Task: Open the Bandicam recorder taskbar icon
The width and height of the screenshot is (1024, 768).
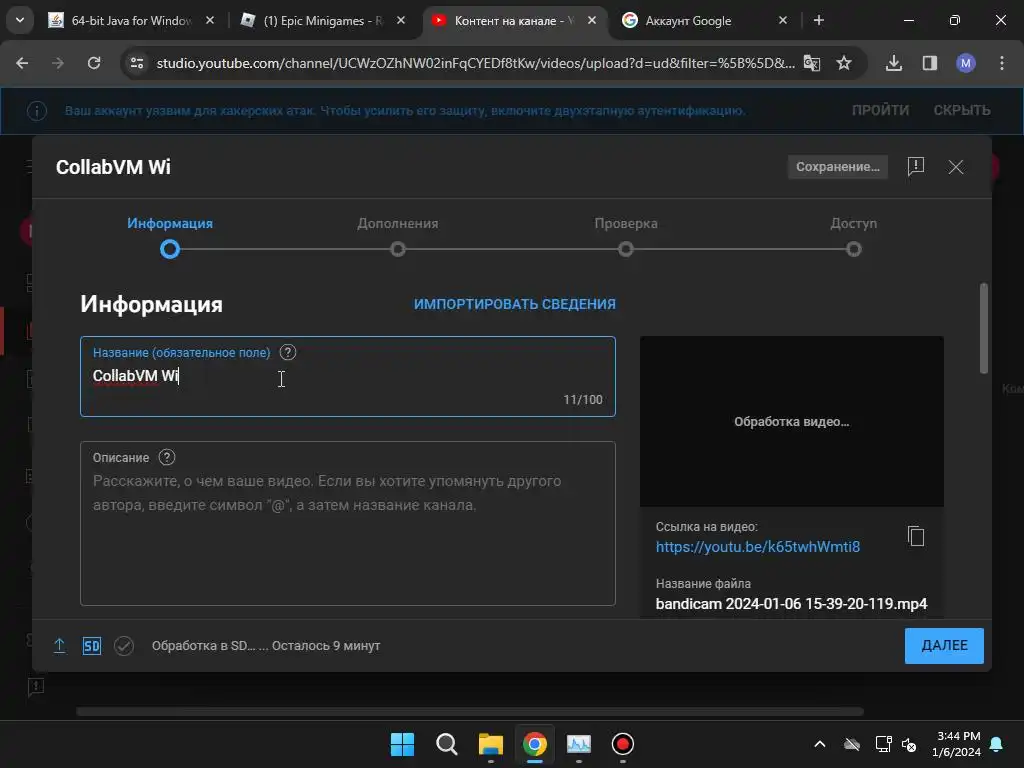Action: 623,744
